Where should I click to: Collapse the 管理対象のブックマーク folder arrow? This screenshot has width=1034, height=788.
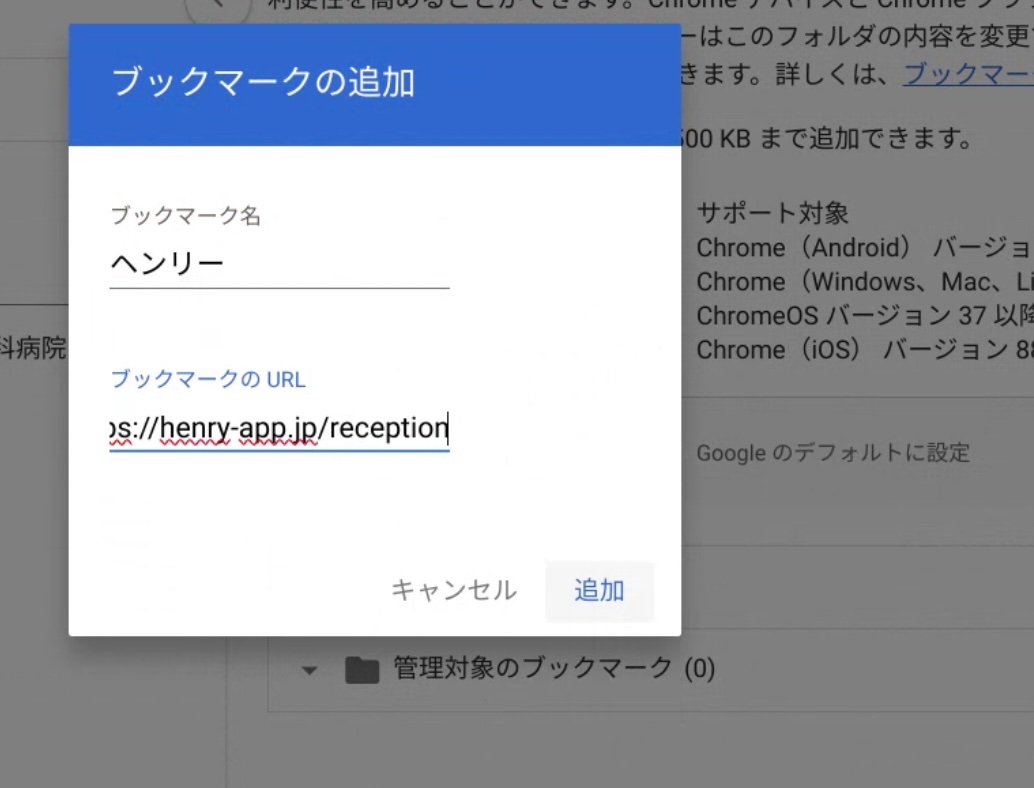click(x=309, y=671)
